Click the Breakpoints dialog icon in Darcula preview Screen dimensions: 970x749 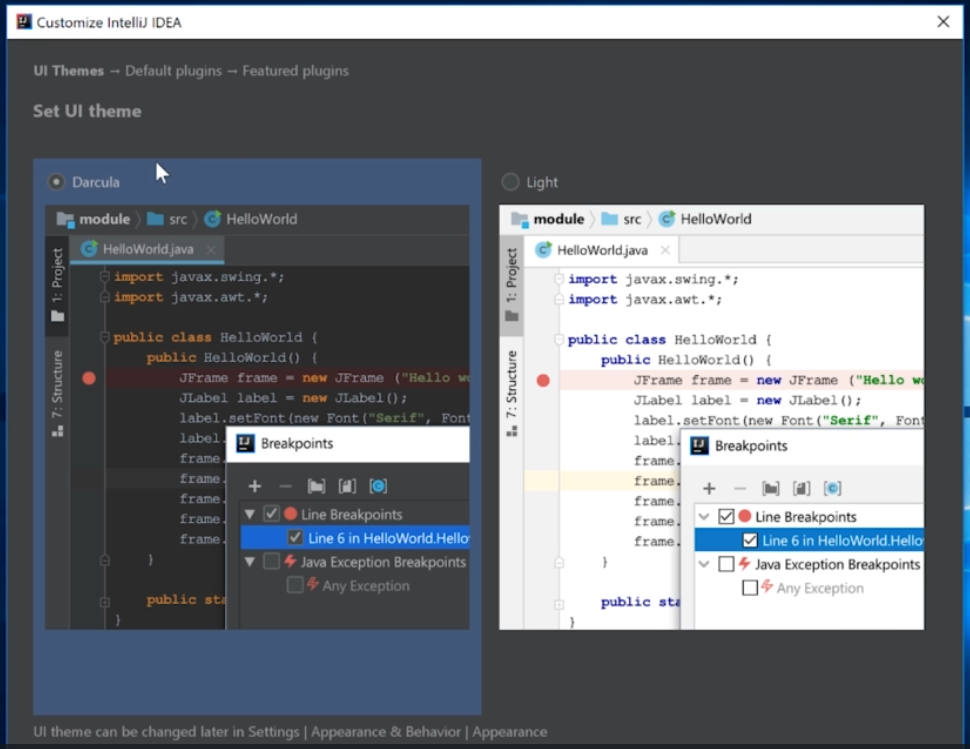coord(246,443)
